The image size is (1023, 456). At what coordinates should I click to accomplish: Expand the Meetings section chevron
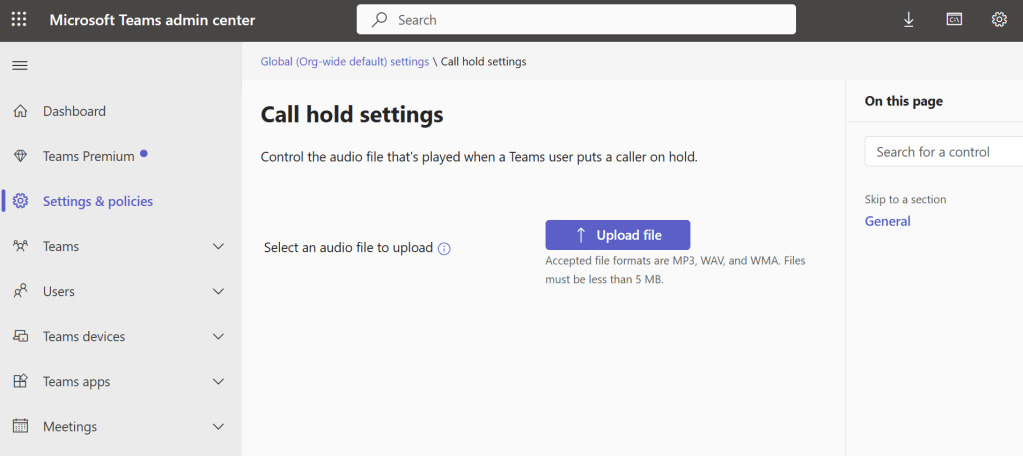(219, 427)
